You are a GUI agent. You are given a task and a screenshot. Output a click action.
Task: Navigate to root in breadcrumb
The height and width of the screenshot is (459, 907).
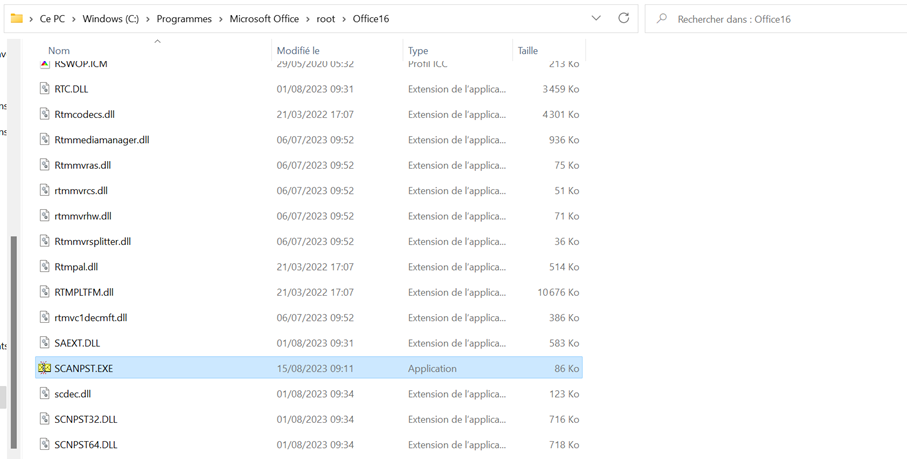tap(326, 19)
